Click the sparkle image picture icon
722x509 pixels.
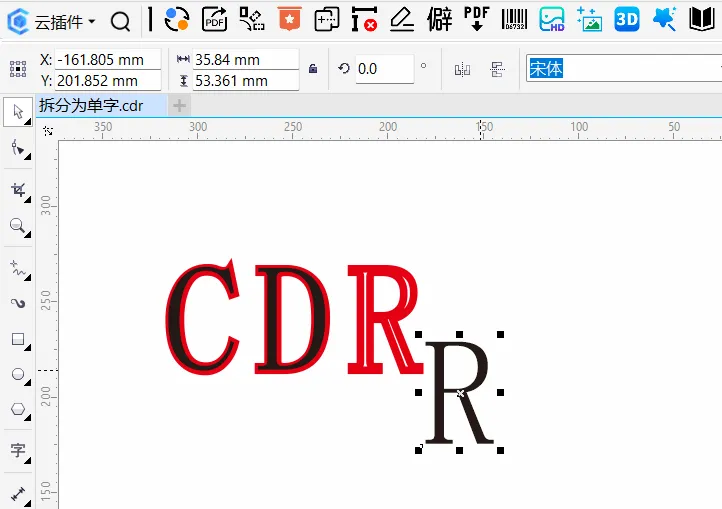(589, 19)
